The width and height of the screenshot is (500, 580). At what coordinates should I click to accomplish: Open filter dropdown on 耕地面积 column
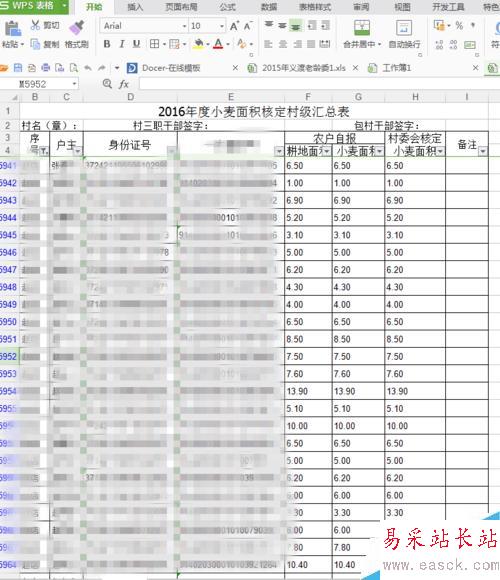click(x=327, y=151)
